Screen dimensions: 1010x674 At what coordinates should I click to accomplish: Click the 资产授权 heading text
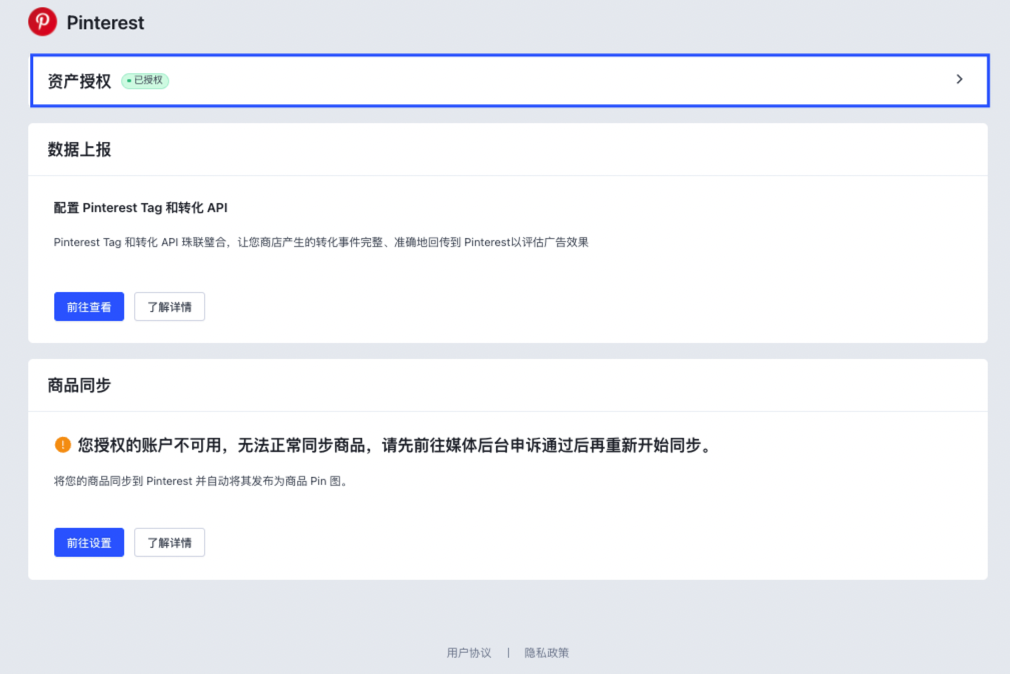[79, 81]
